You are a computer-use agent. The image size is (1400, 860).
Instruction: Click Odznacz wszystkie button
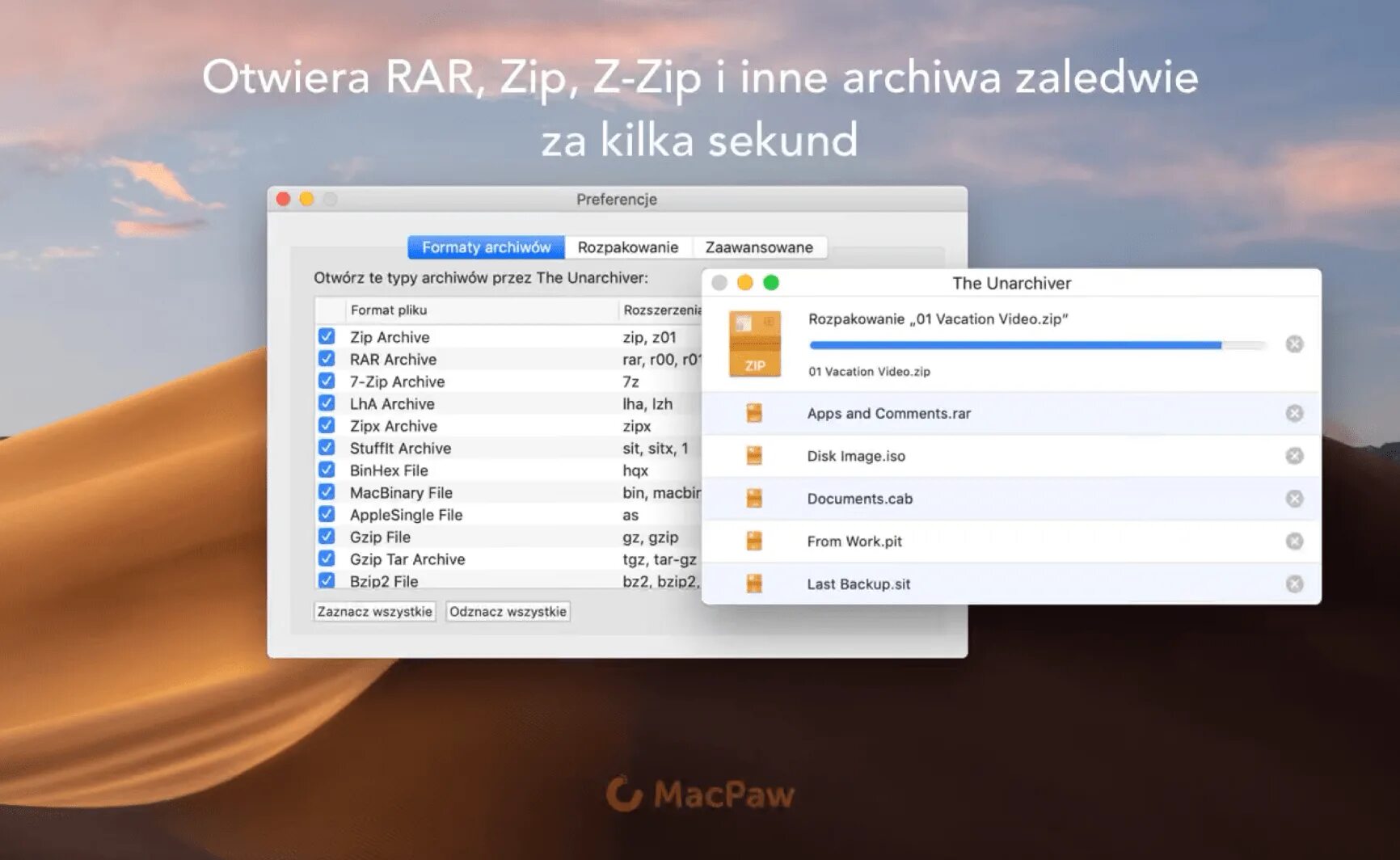(x=508, y=612)
